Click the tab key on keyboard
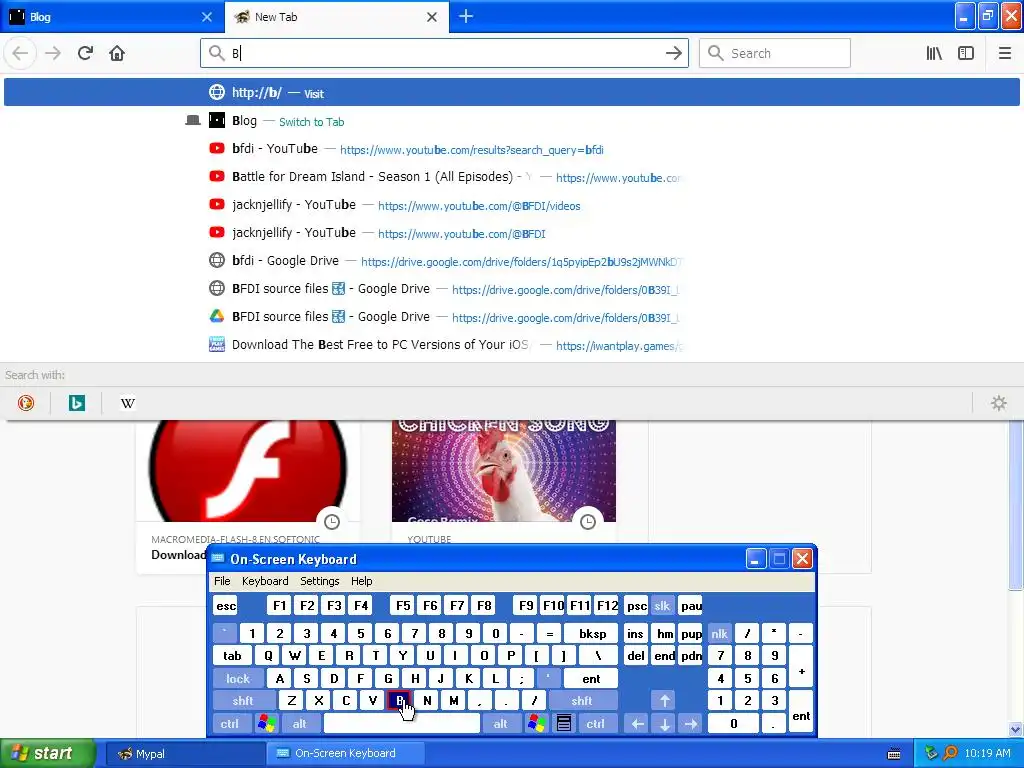Screen dimensions: 1024x768 pyautogui.click(x=232, y=656)
